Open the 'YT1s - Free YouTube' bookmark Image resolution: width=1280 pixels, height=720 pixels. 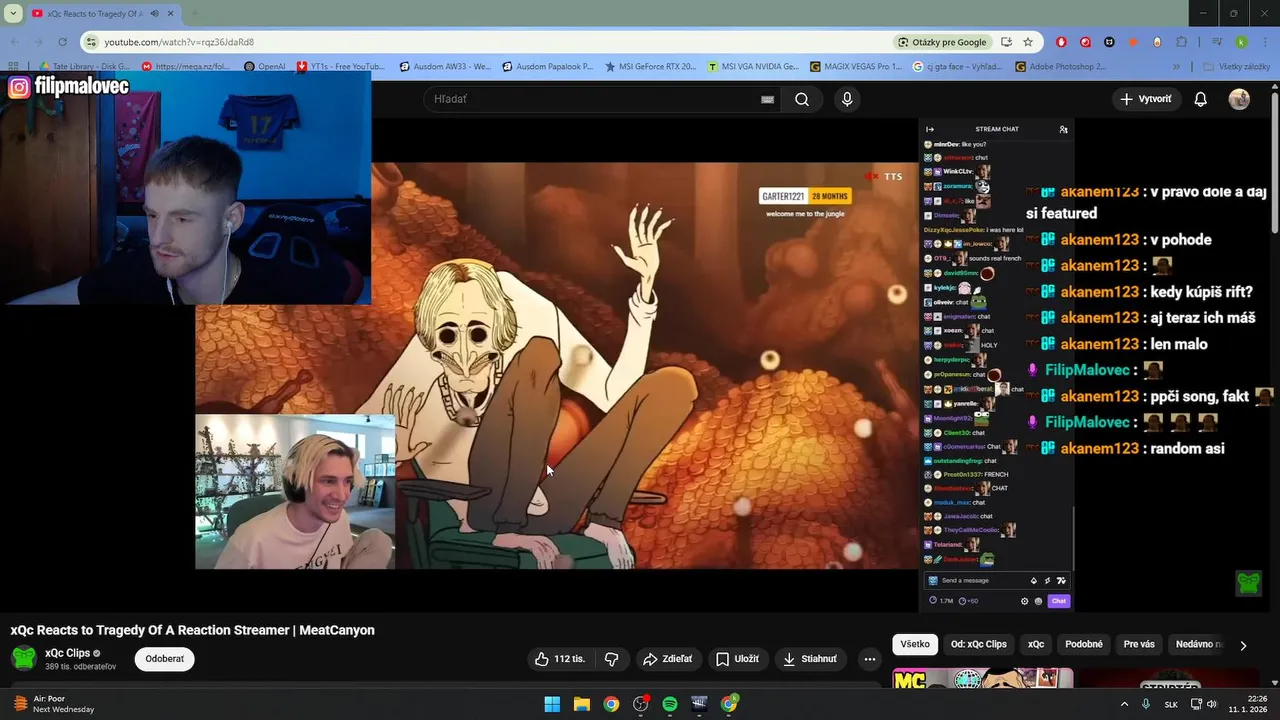pos(340,67)
